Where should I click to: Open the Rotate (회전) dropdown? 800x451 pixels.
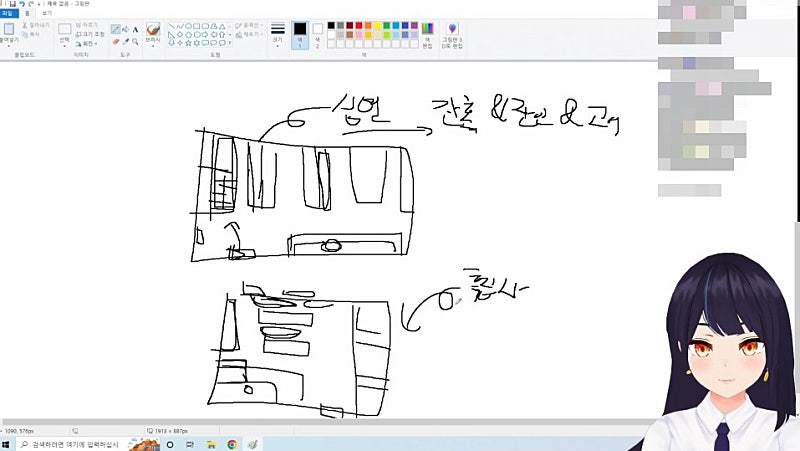click(86, 44)
